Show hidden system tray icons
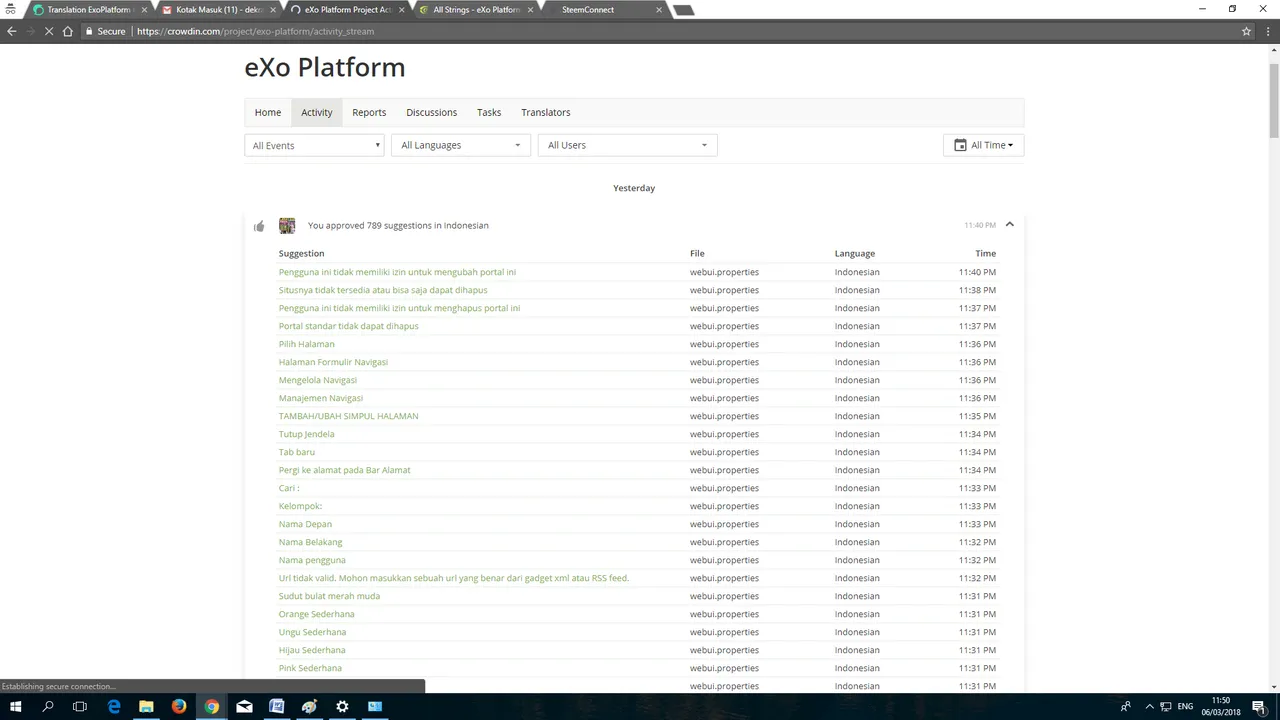Screen dimensions: 1280x720 1149,706
